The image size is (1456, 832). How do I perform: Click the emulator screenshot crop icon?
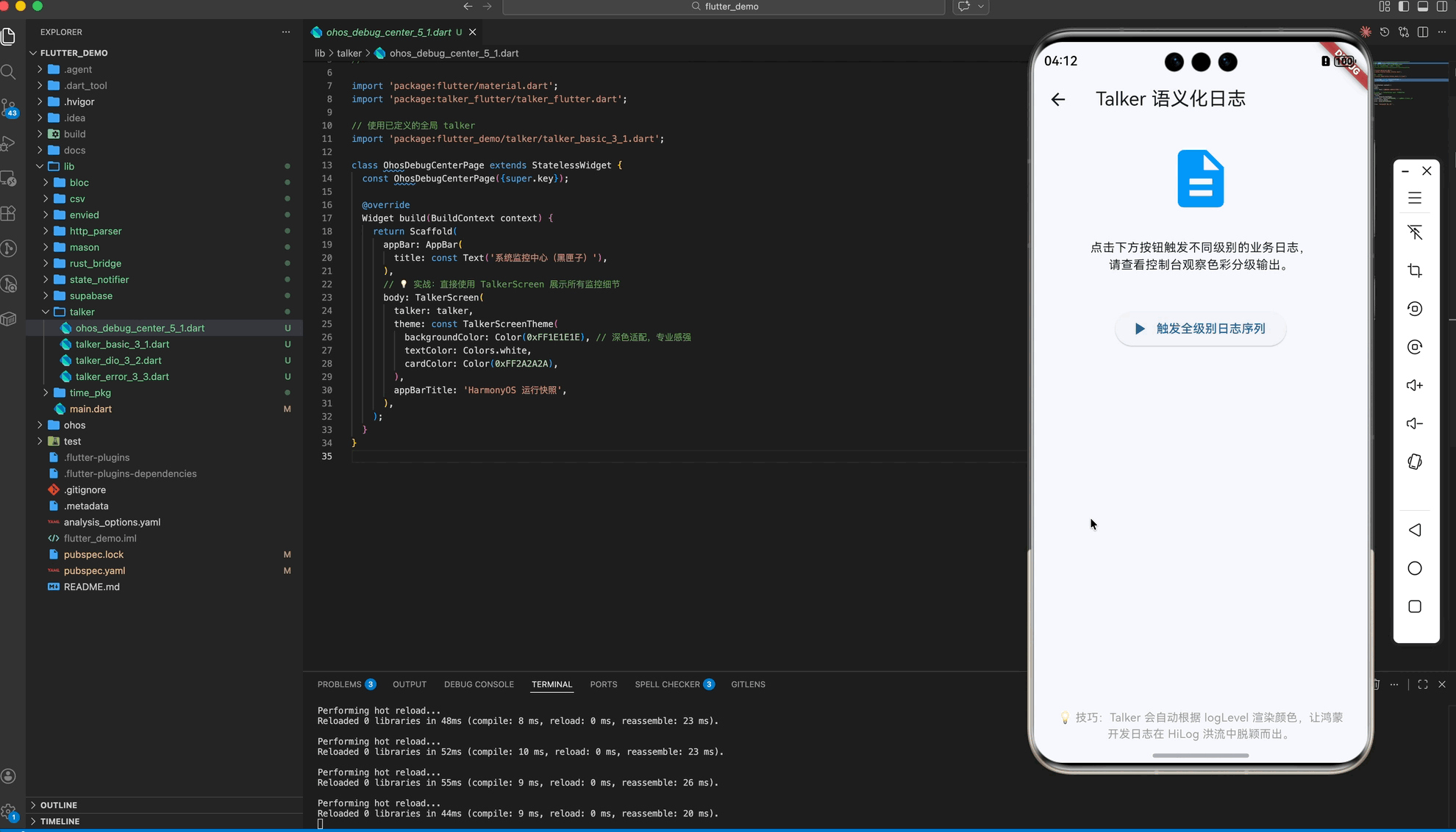(x=1414, y=270)
